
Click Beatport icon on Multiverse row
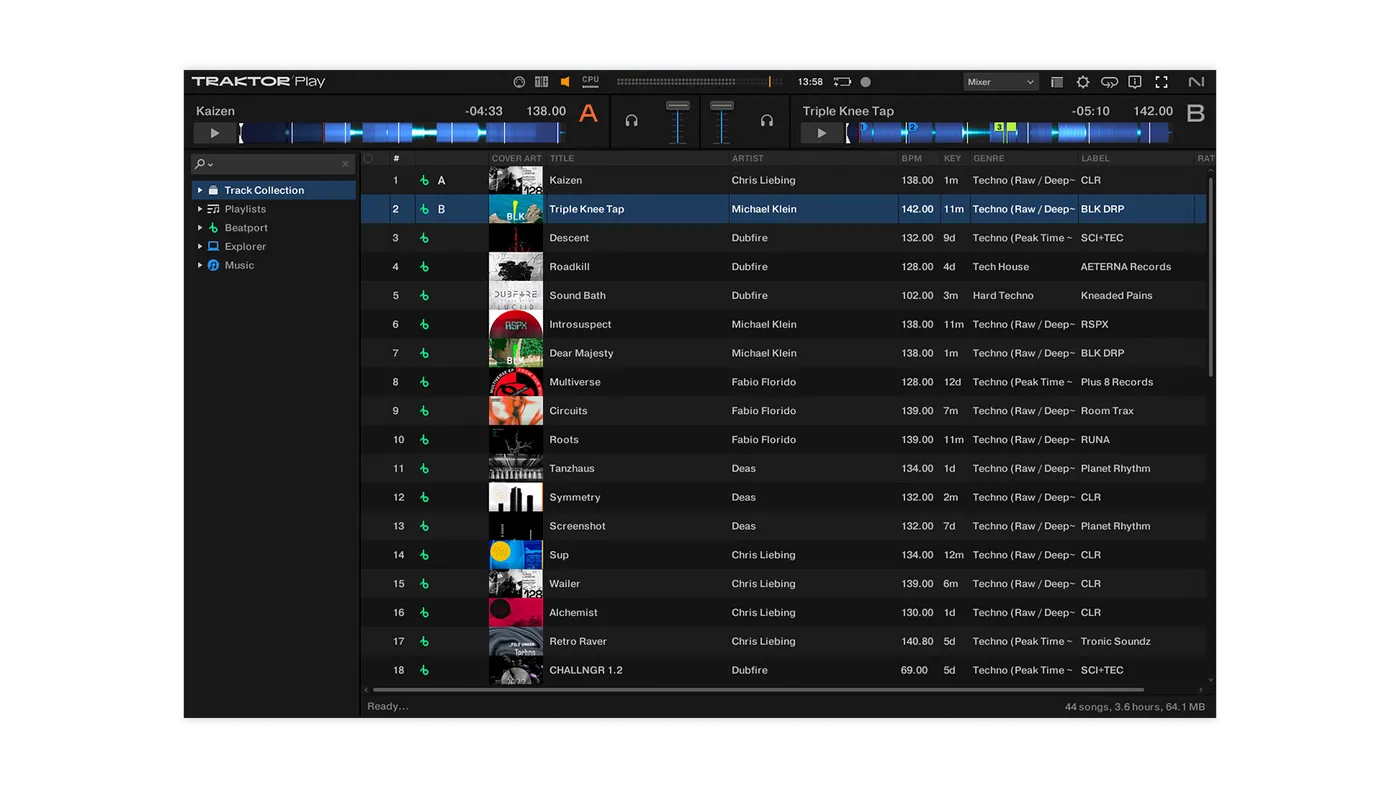point(424,382)
